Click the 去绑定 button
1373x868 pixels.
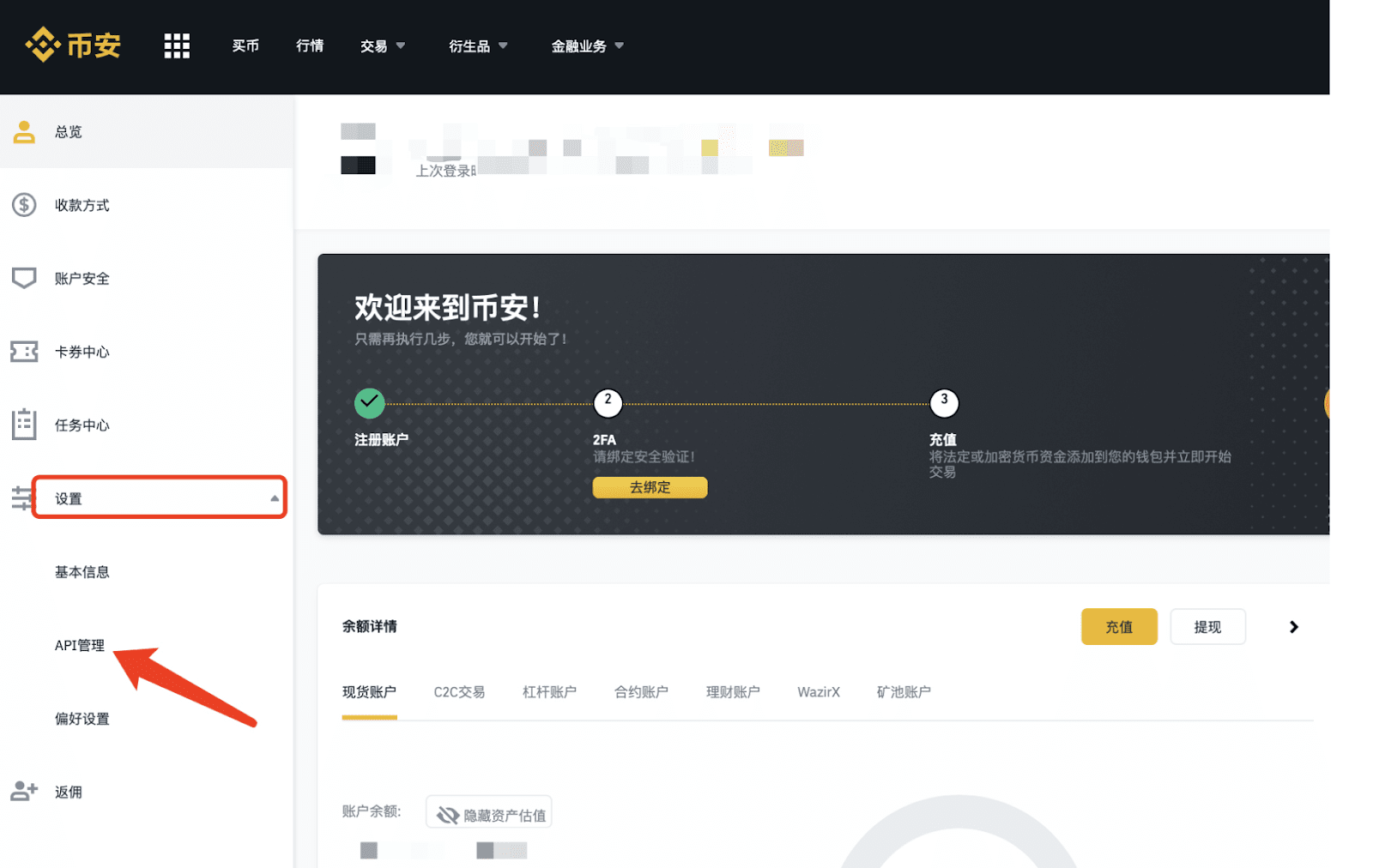(650, 487)
